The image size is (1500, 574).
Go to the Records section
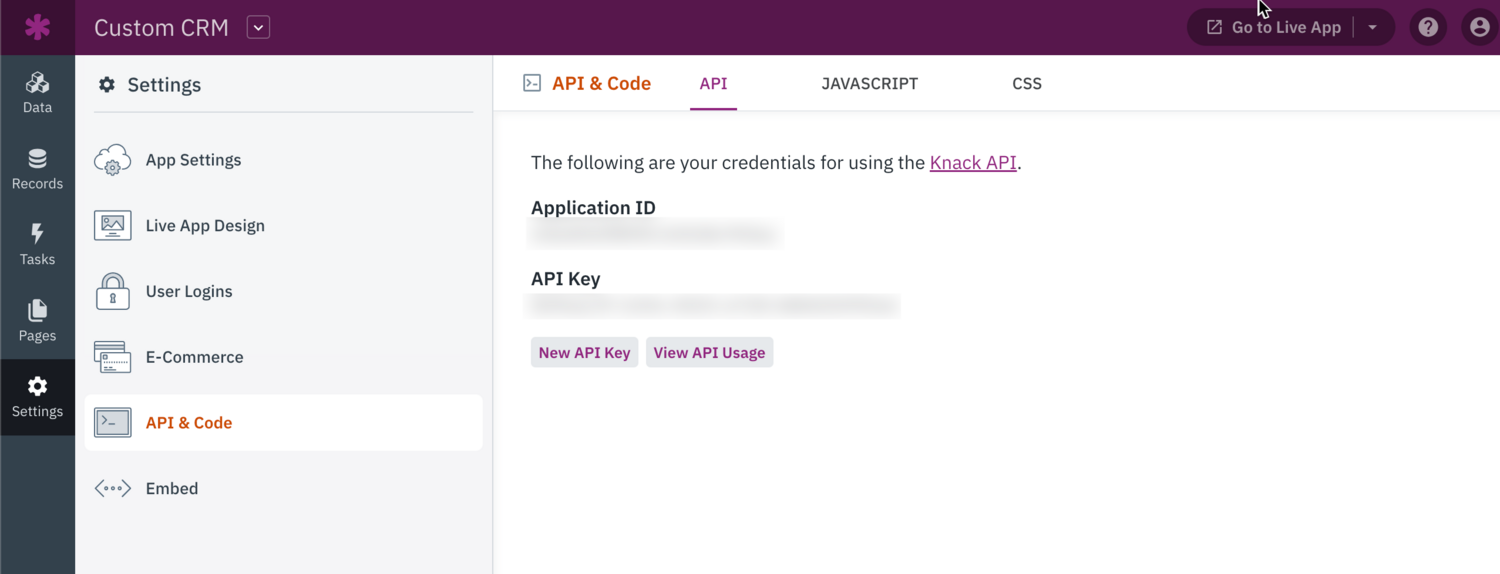pos(37,168)
